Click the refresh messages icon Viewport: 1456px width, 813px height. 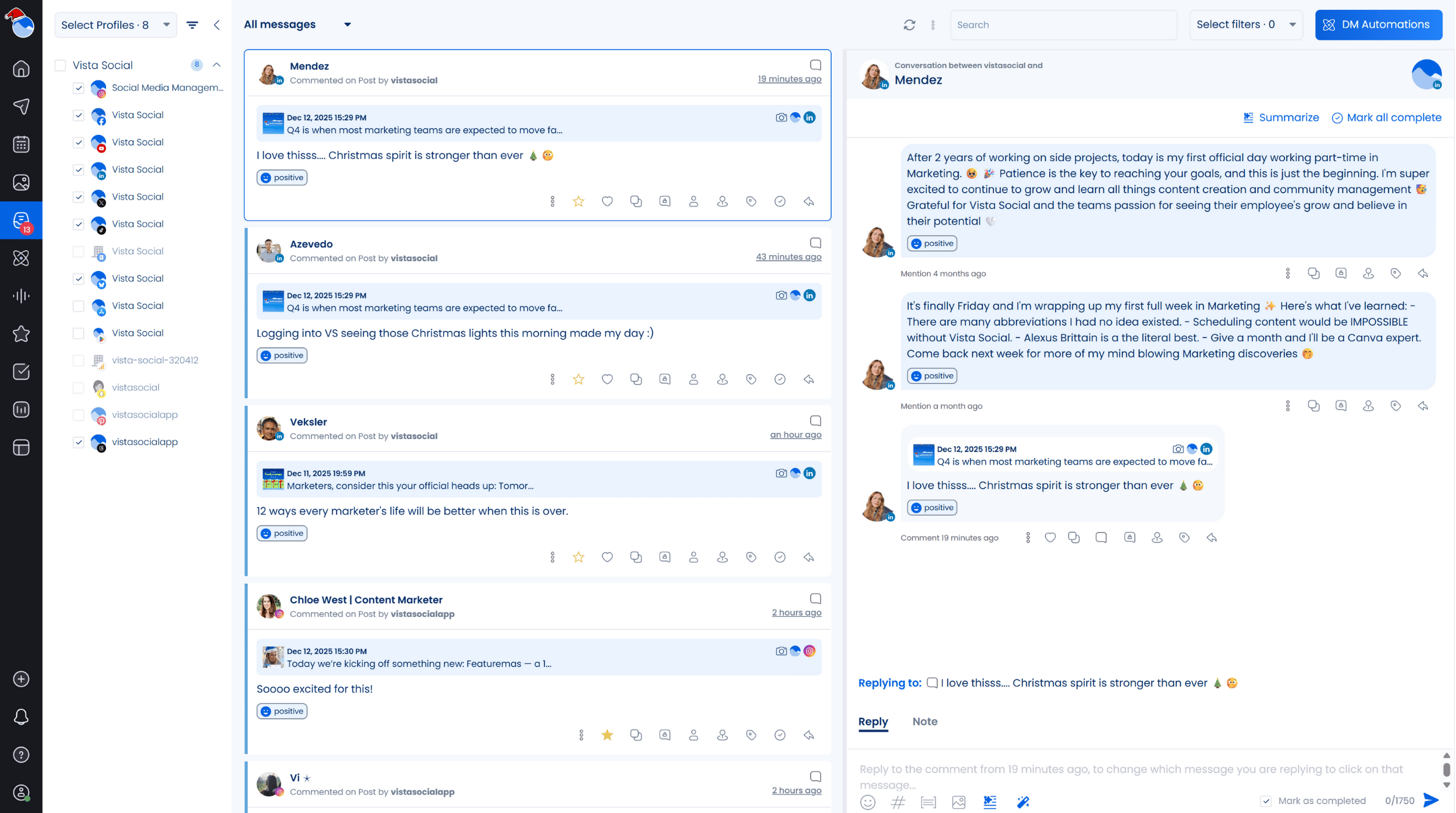pyautogui.click(x=909, y=25)
